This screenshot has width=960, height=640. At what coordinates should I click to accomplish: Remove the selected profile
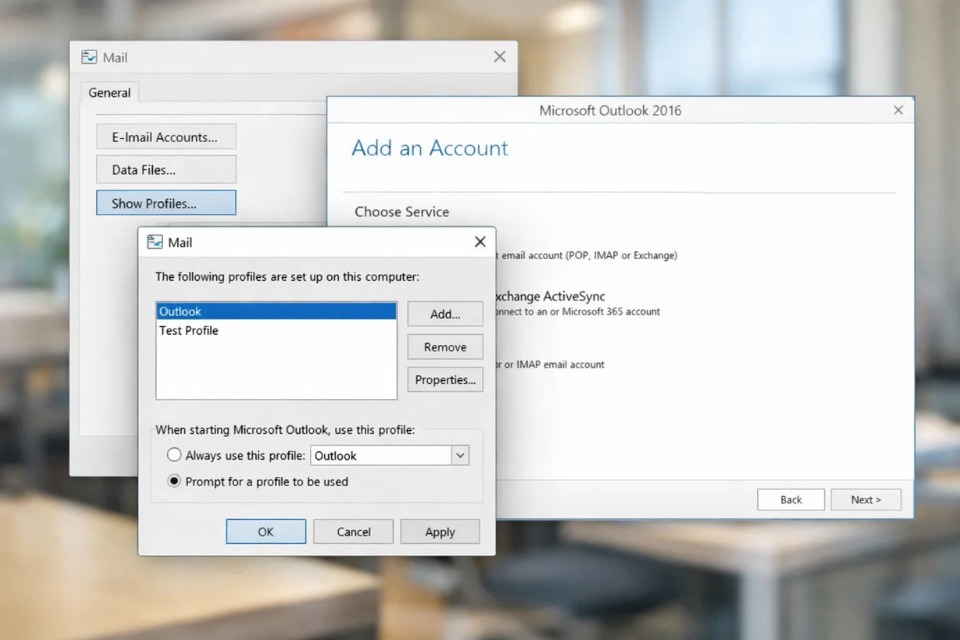pos(444,347)
